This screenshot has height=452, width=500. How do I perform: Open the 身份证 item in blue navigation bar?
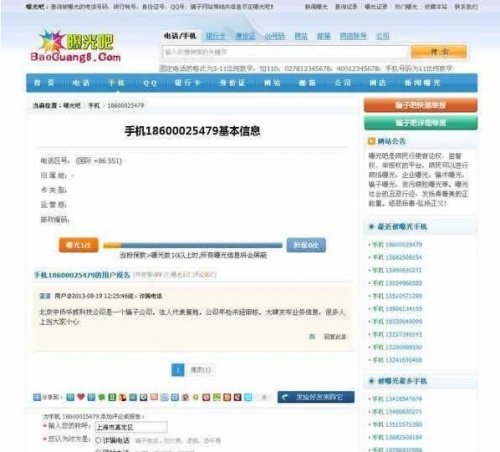(x=232, y=83)
